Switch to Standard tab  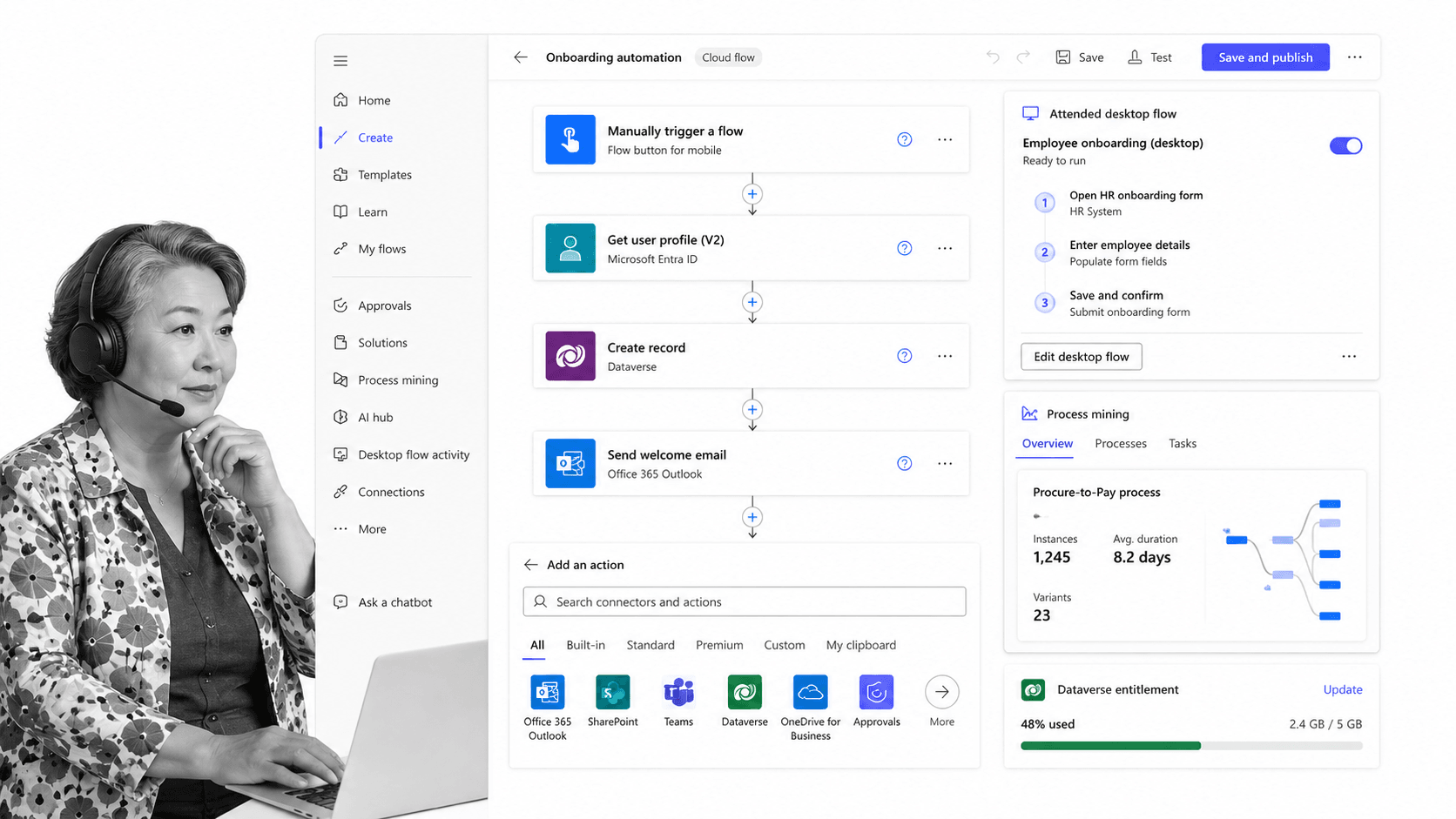click(650, 645)
